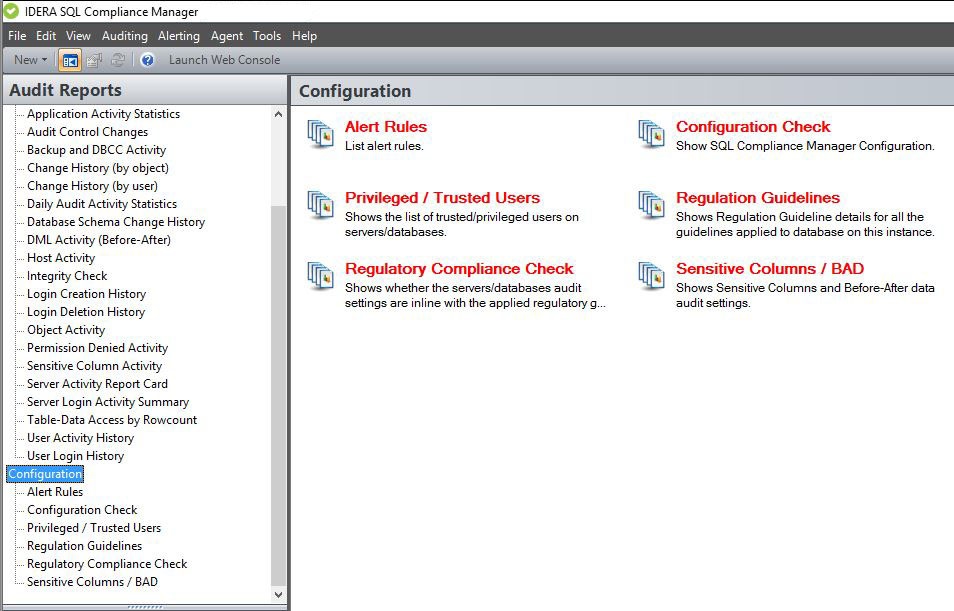The width and height of the screenshot is (954, 611).
Task: Select Backup and DBCC Activity report
Action: [x=96, y=150]
